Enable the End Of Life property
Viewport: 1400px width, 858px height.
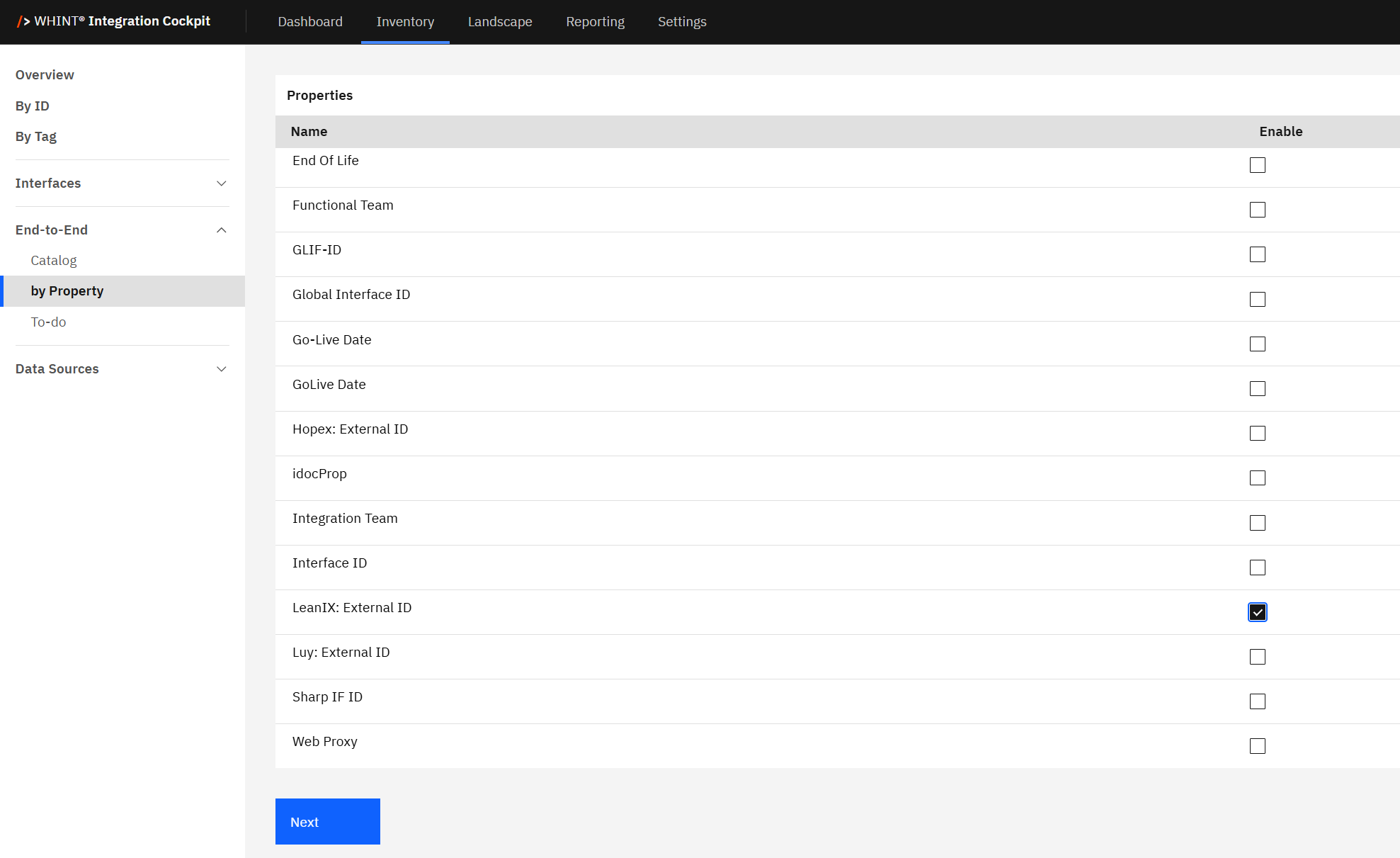(x=1257, y=165)
